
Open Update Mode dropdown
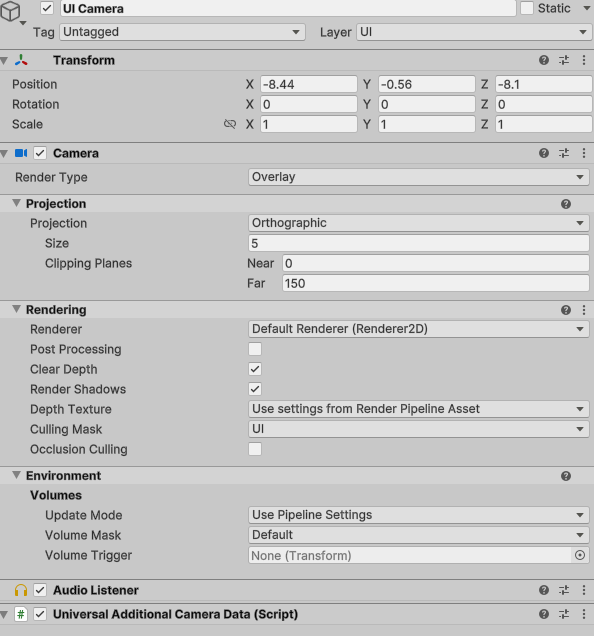click(419, 515)
